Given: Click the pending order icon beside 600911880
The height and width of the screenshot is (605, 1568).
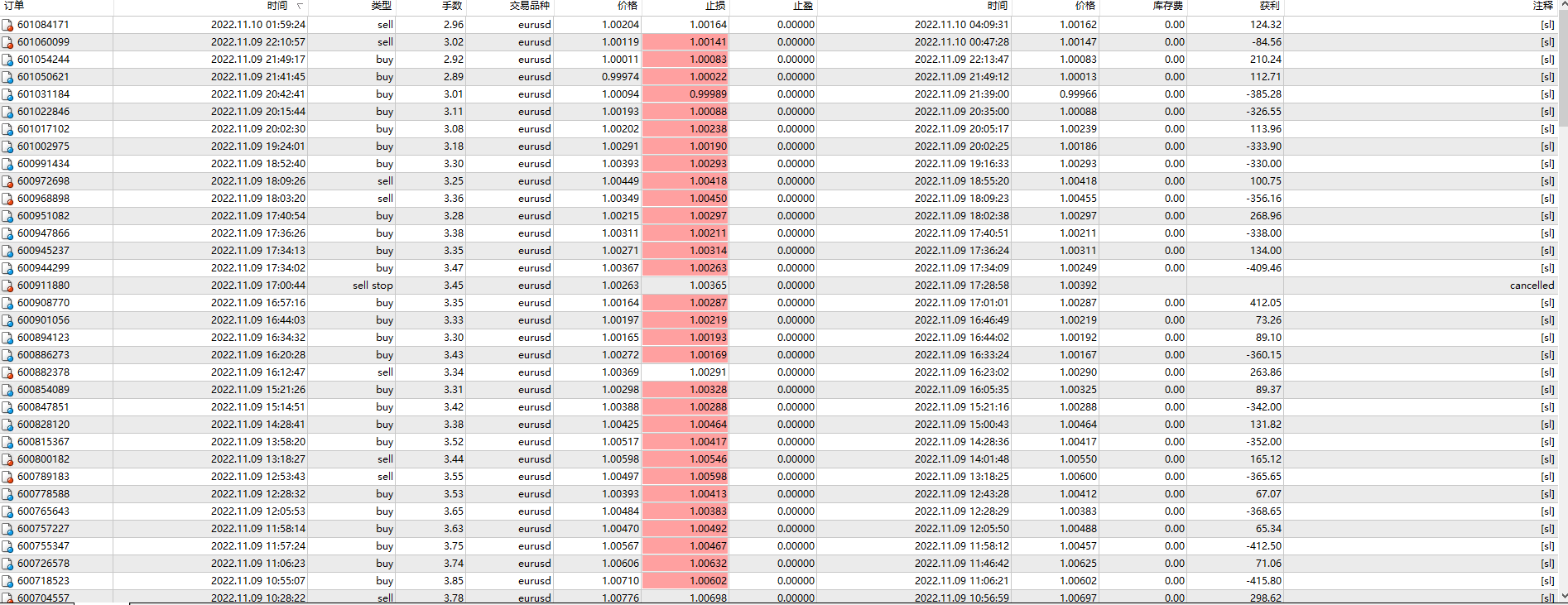Looking at the screenshot, I should click(x=7, y=286).
